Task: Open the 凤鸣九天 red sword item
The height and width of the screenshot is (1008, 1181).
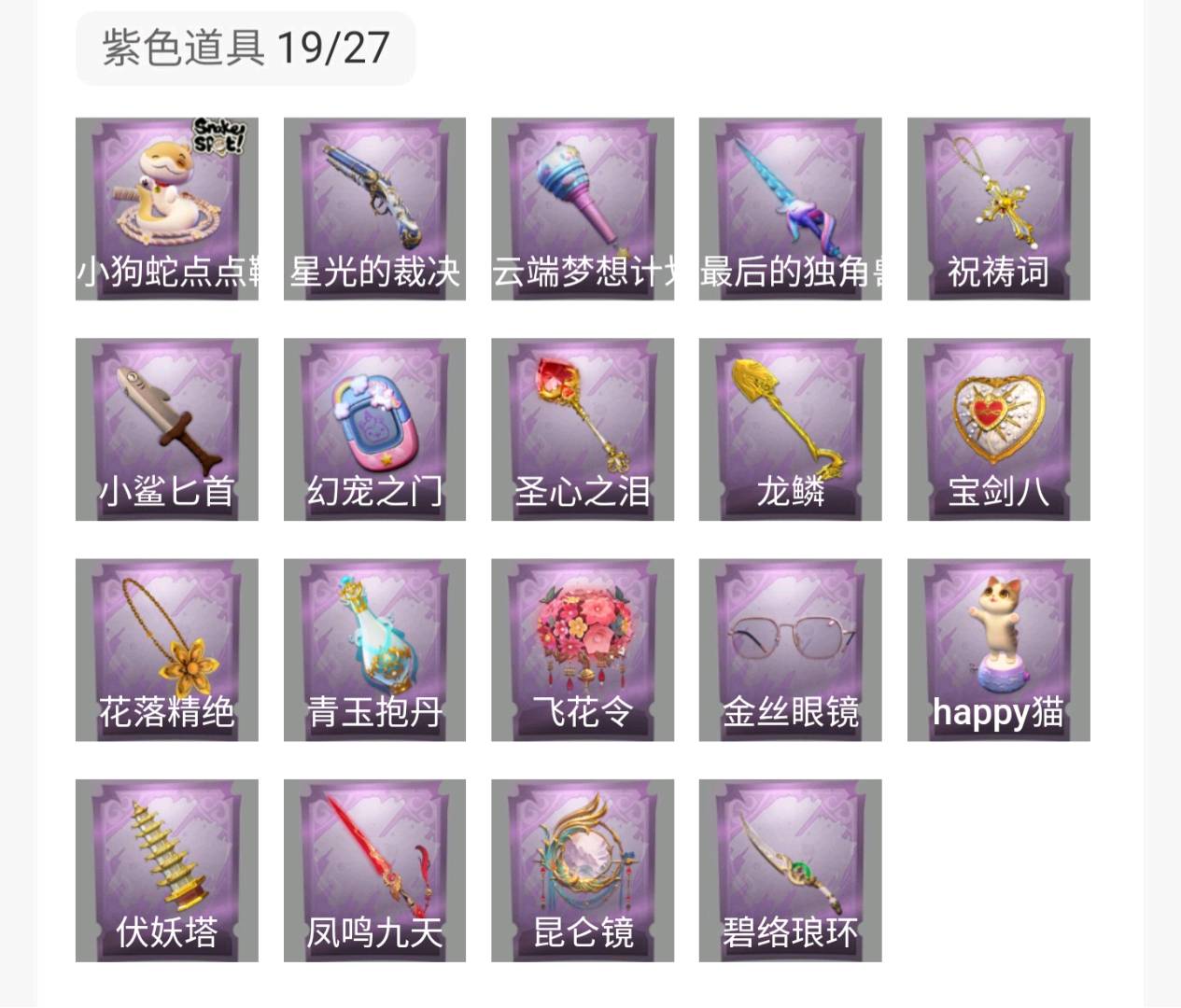Action: point(374,871)
